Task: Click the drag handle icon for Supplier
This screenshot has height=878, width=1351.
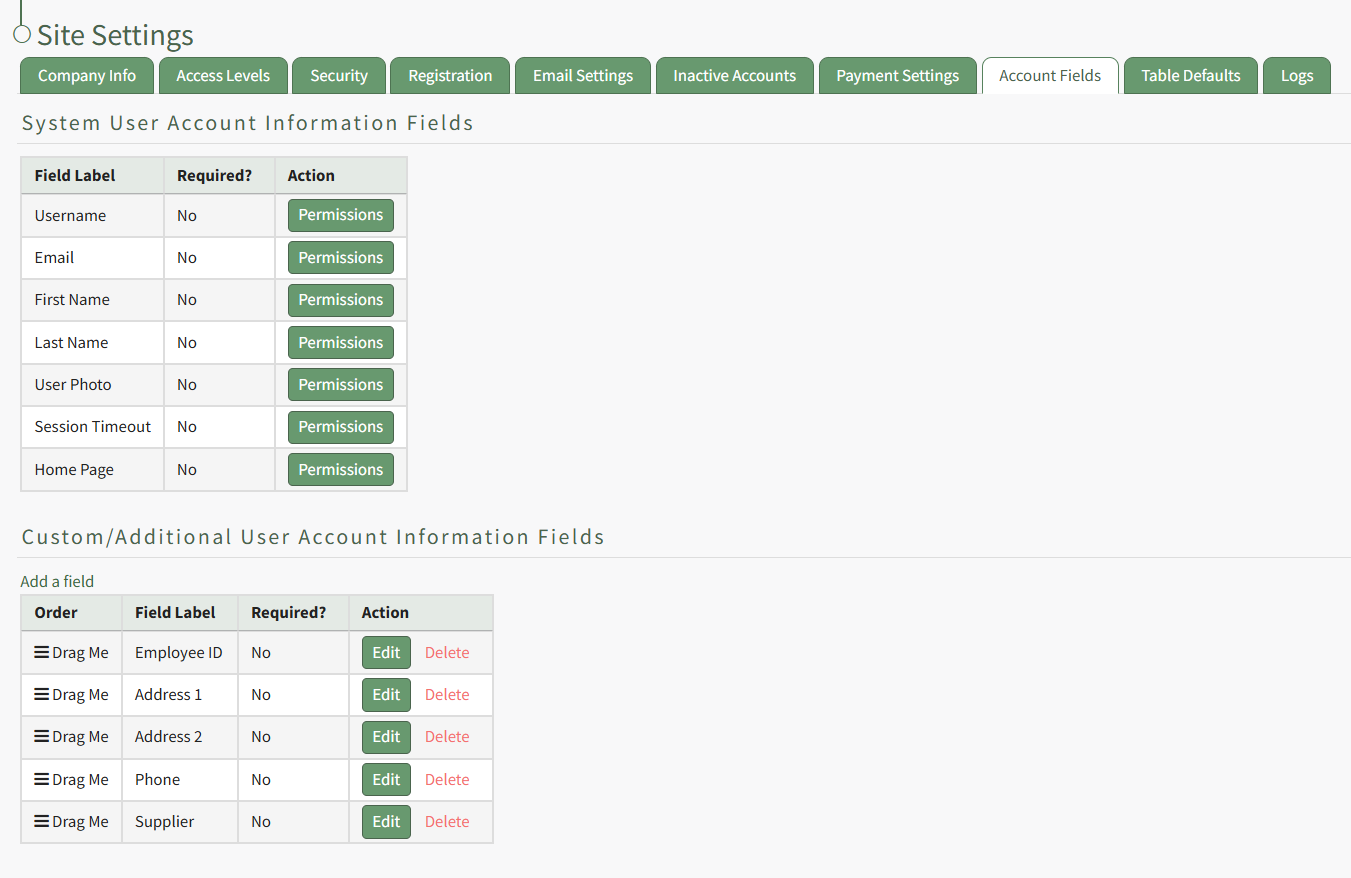Action: coord(42,821)
